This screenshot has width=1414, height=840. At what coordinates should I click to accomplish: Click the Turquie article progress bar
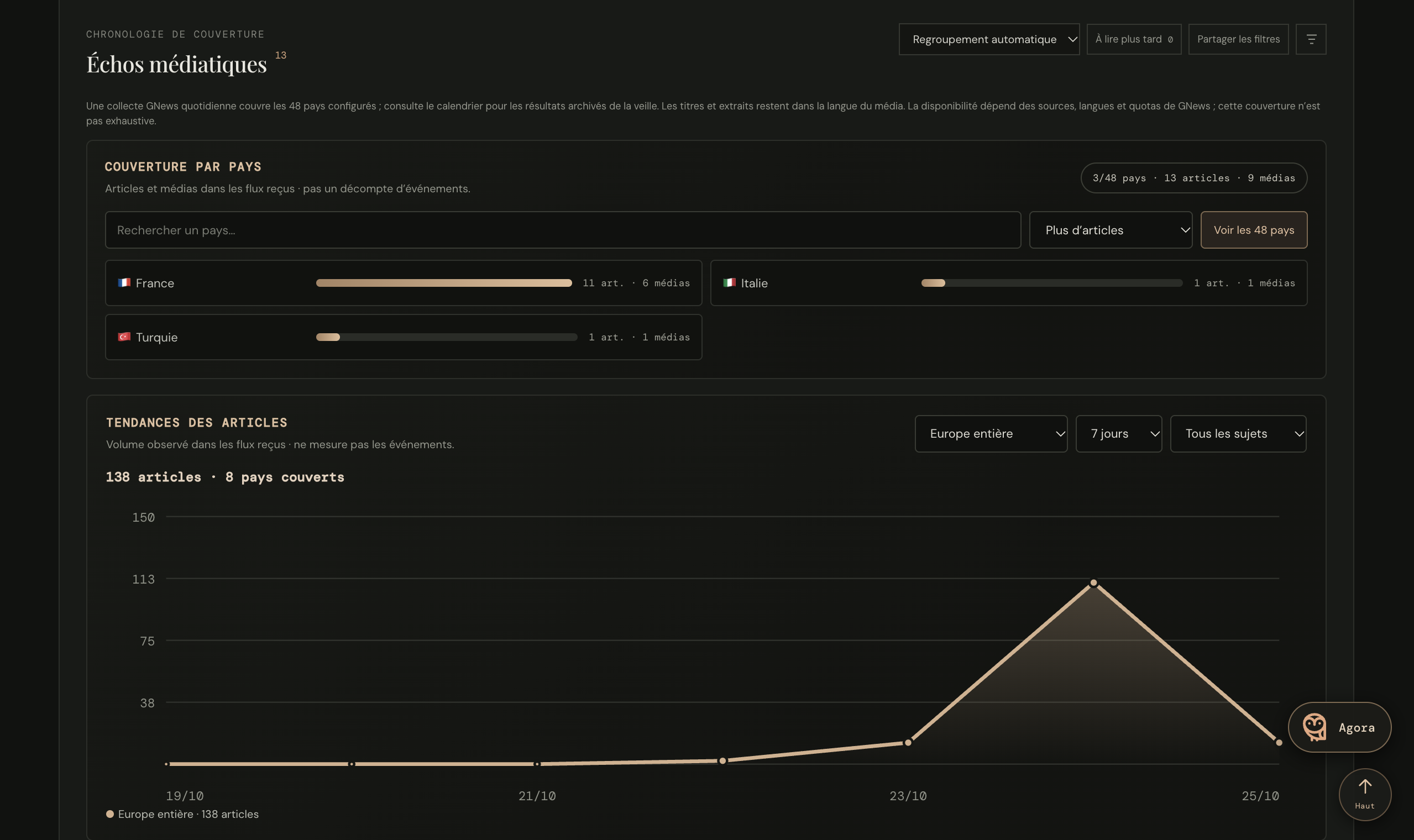click(446, 337)
